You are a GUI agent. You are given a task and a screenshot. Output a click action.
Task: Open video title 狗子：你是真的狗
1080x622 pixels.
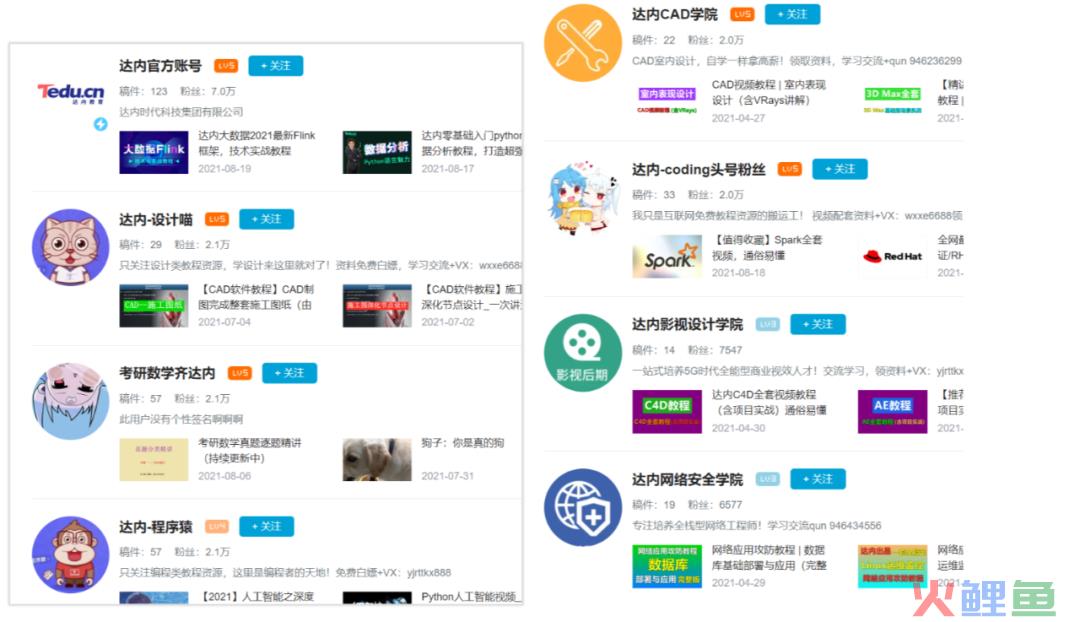pyautogui.click(x=463, y=442)
